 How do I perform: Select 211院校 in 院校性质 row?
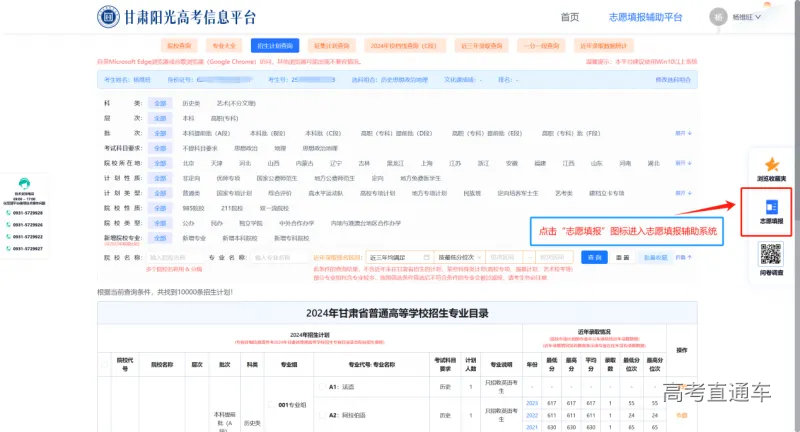click(232, 208)
